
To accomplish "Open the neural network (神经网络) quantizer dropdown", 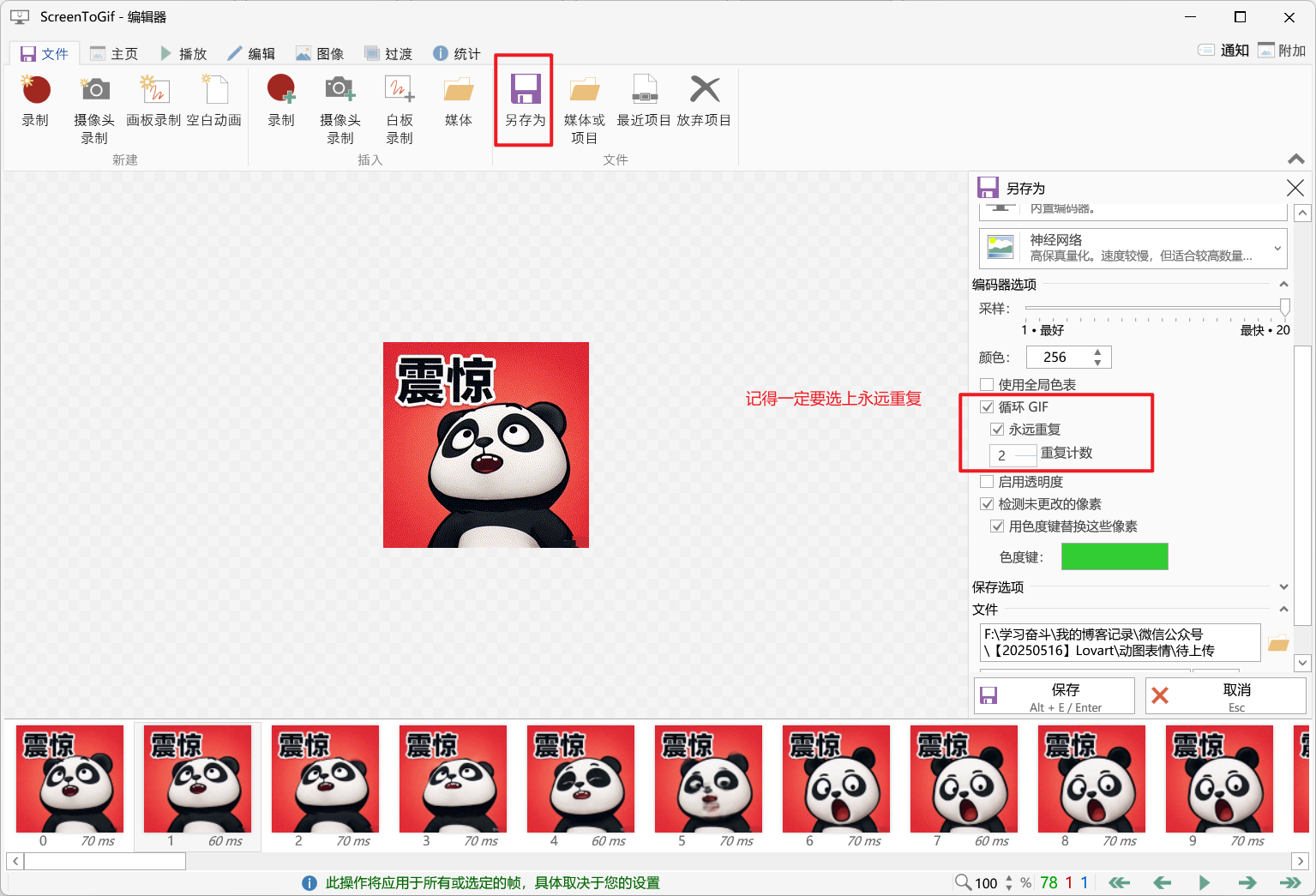I will [1133, 249].
